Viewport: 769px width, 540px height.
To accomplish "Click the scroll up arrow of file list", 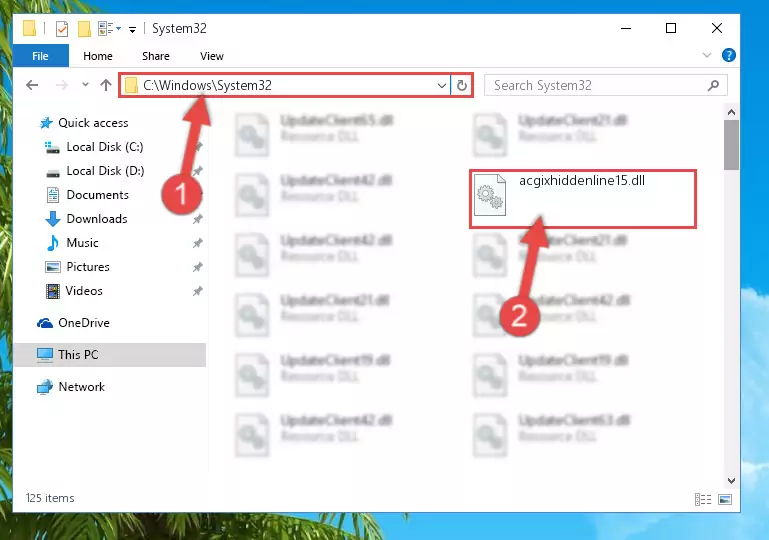I will click(731, 112).
